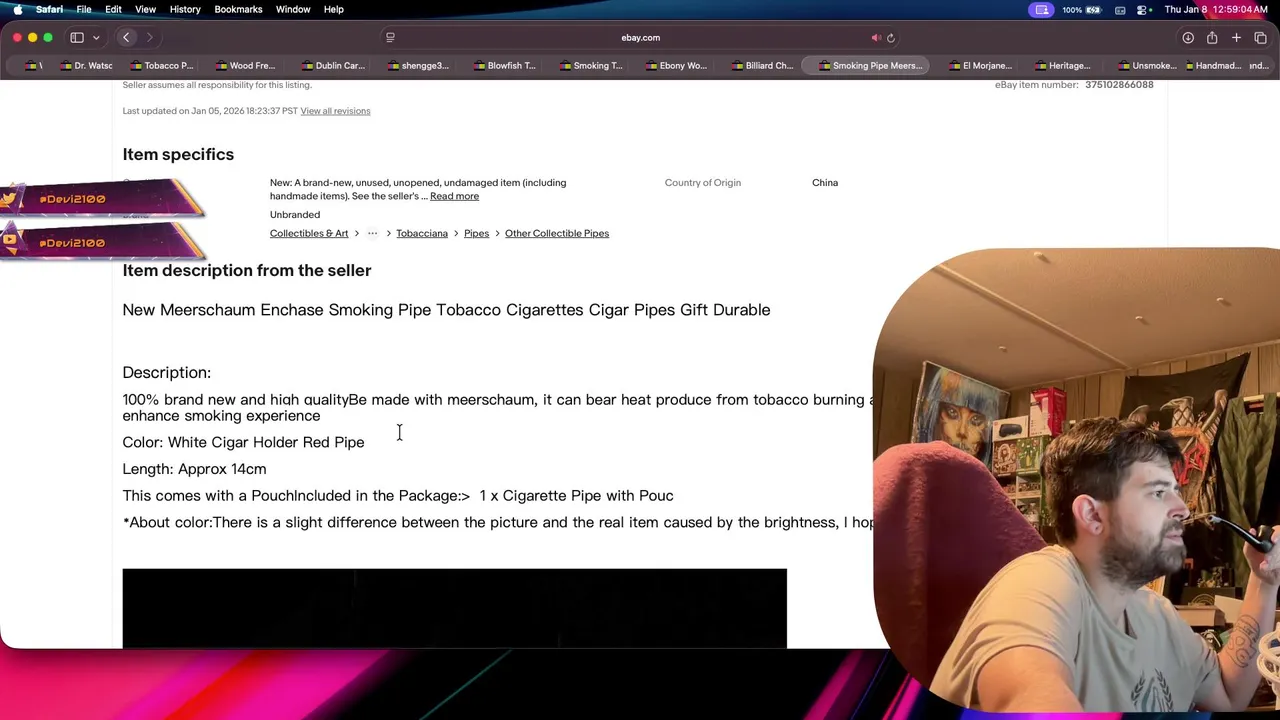Show the tab overview
This screenshot has width=1280, height=720.
coord(1260,38)
